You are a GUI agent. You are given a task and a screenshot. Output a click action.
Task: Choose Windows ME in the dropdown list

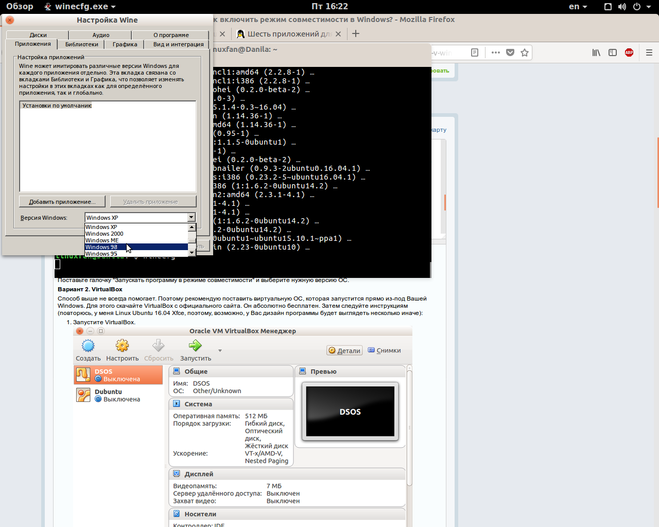136,240
